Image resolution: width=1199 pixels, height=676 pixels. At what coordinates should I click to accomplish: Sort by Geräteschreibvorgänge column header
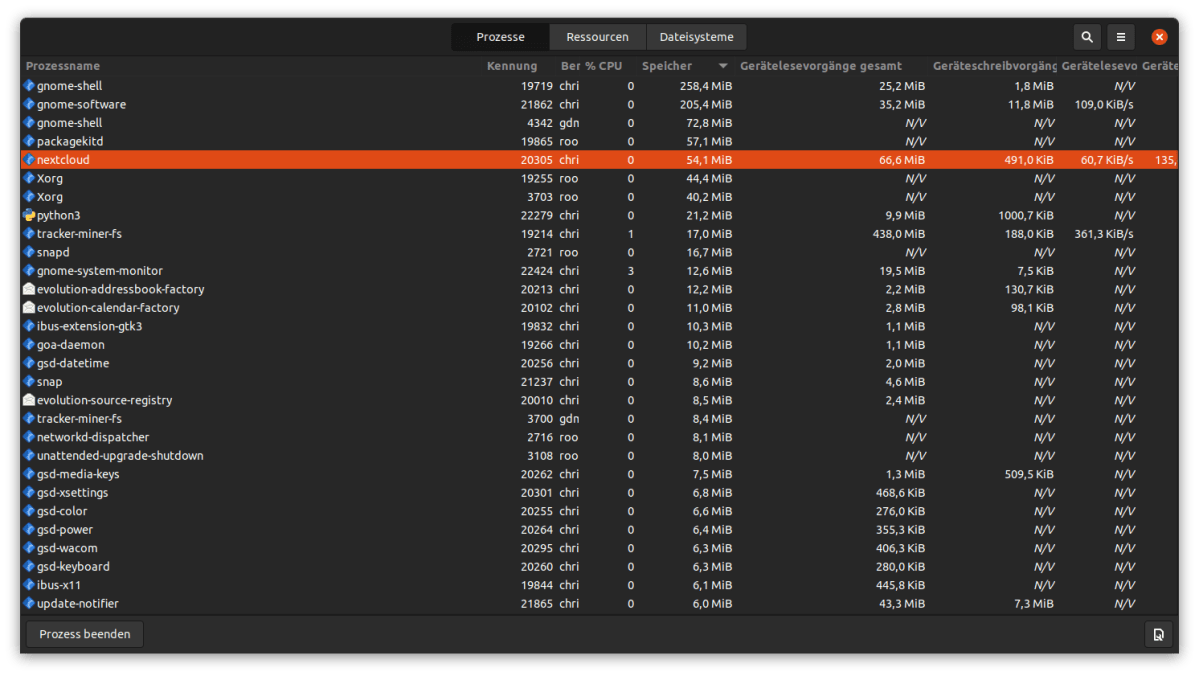point(994,66)
